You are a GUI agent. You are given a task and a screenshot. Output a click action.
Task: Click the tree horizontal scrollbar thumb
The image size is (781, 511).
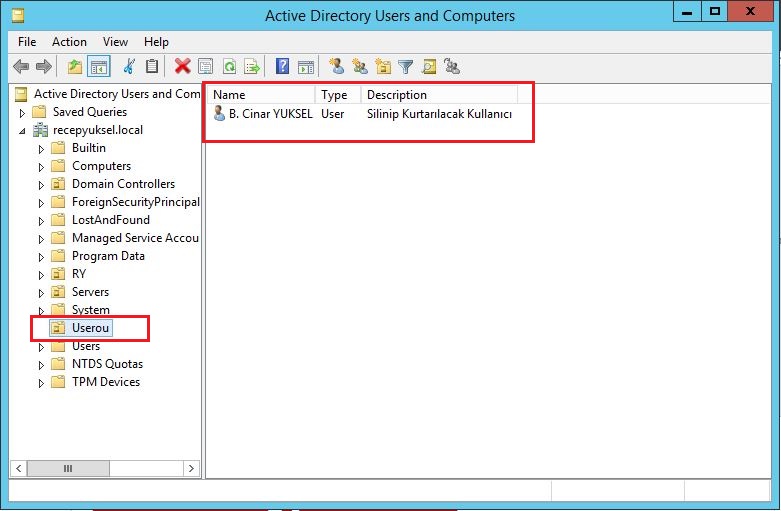click(x=68, y=468)
